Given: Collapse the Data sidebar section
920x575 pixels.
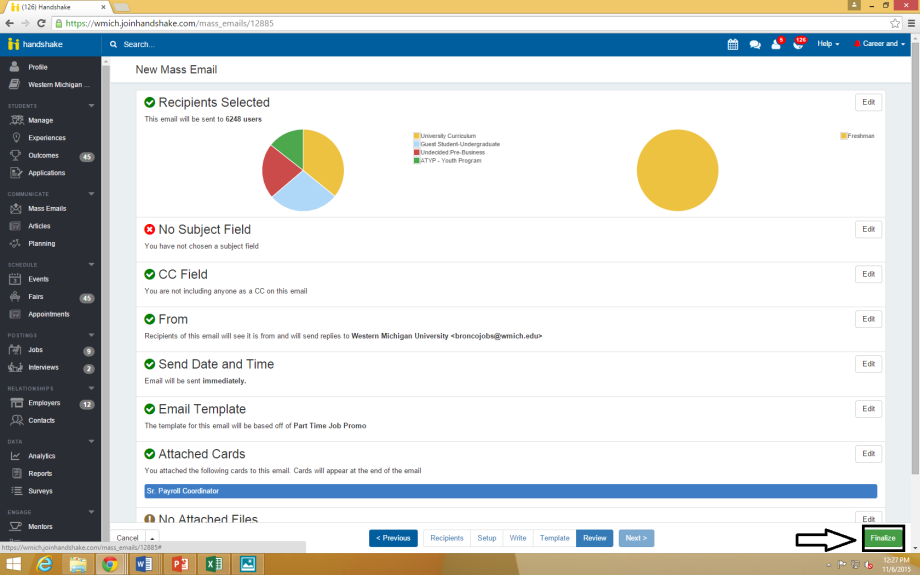Looking at the screenshot, I should 92,441.
